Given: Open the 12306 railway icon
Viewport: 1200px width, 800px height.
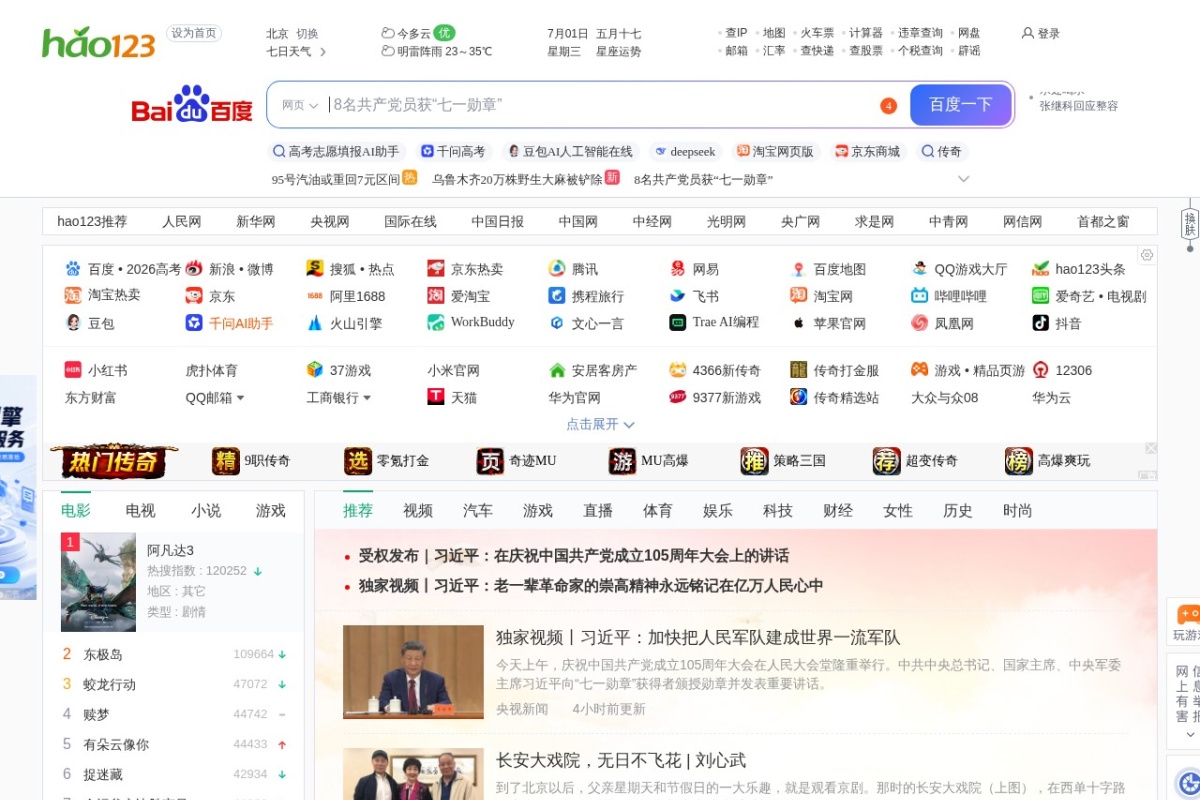Looking at the screenshot, I should point(1041,370).
